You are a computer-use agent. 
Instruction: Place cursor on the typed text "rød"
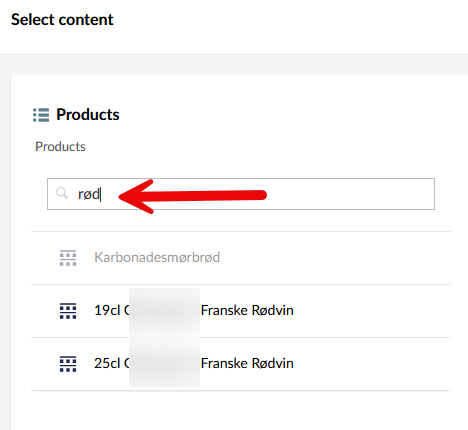pos(89,194)
